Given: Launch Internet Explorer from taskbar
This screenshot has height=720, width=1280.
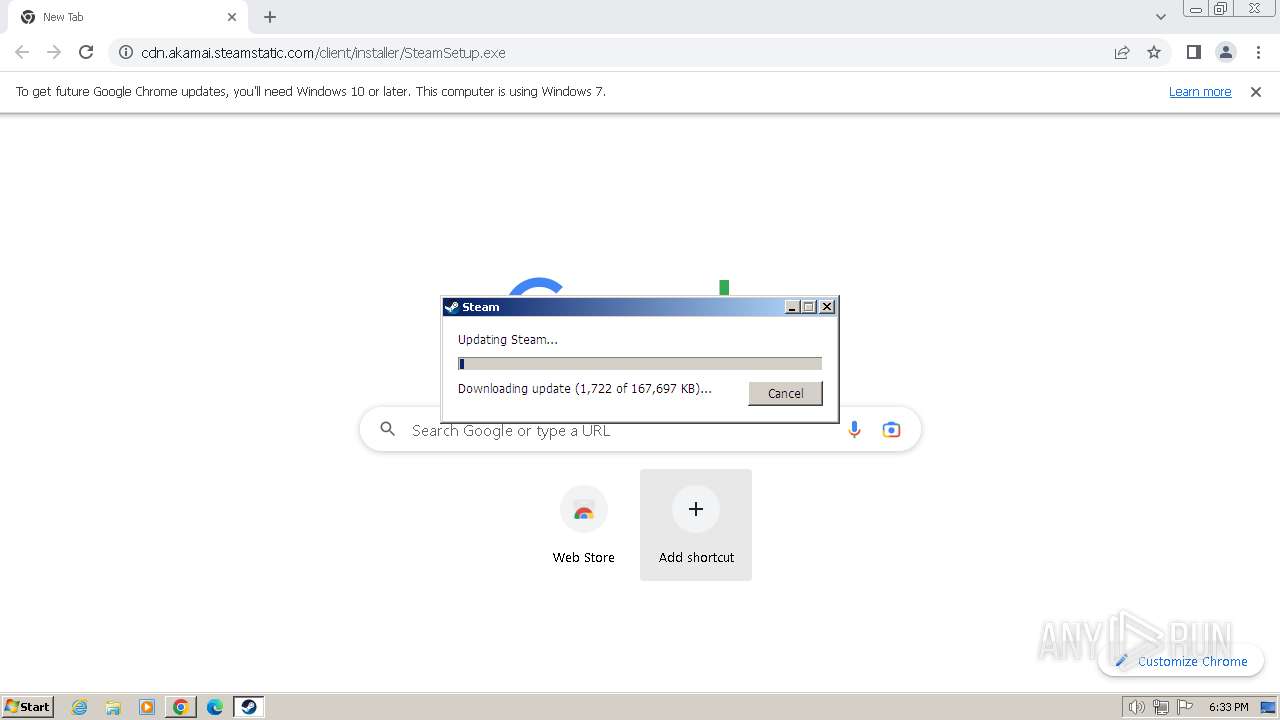Looking at the screenshot, I should (80, 707).
